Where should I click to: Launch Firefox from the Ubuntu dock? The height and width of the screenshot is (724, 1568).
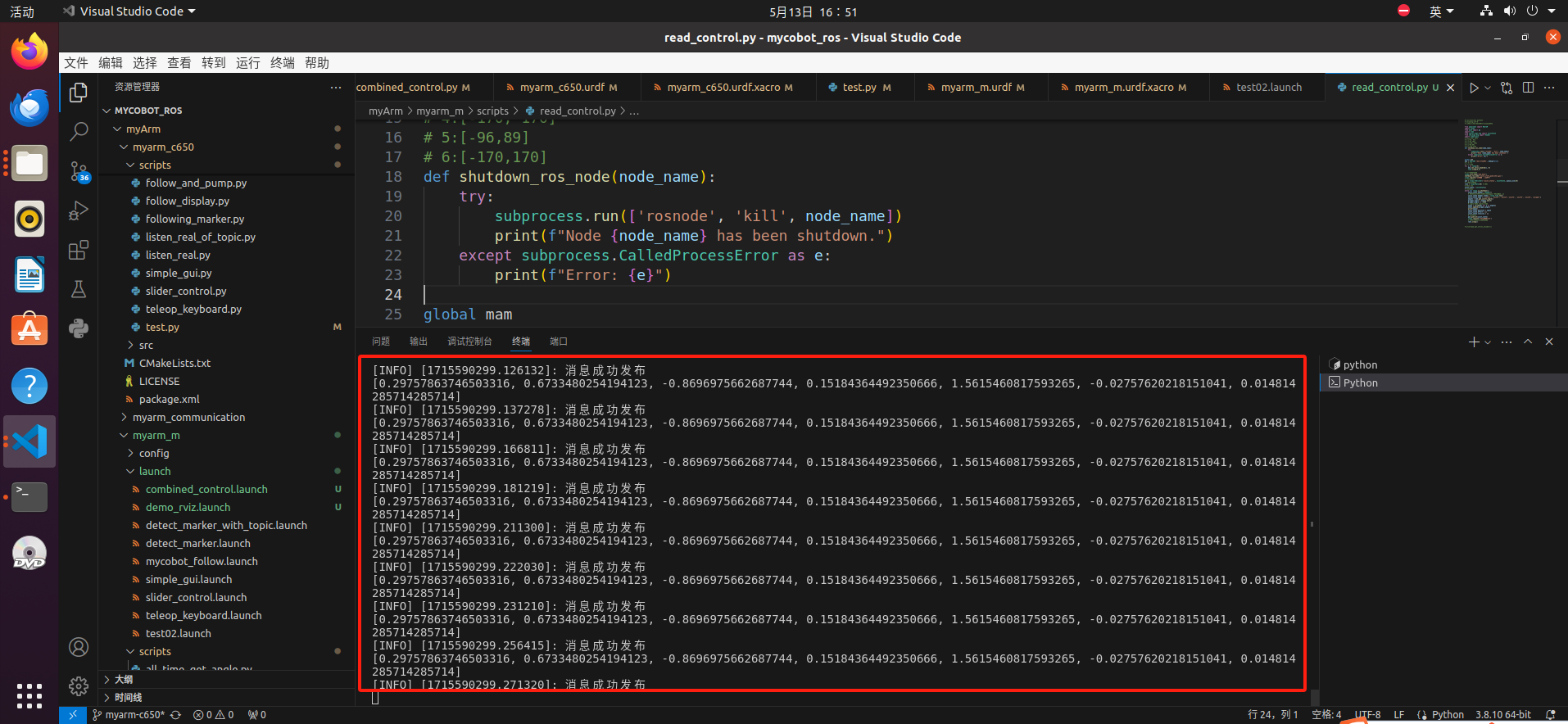click(29, 52)
